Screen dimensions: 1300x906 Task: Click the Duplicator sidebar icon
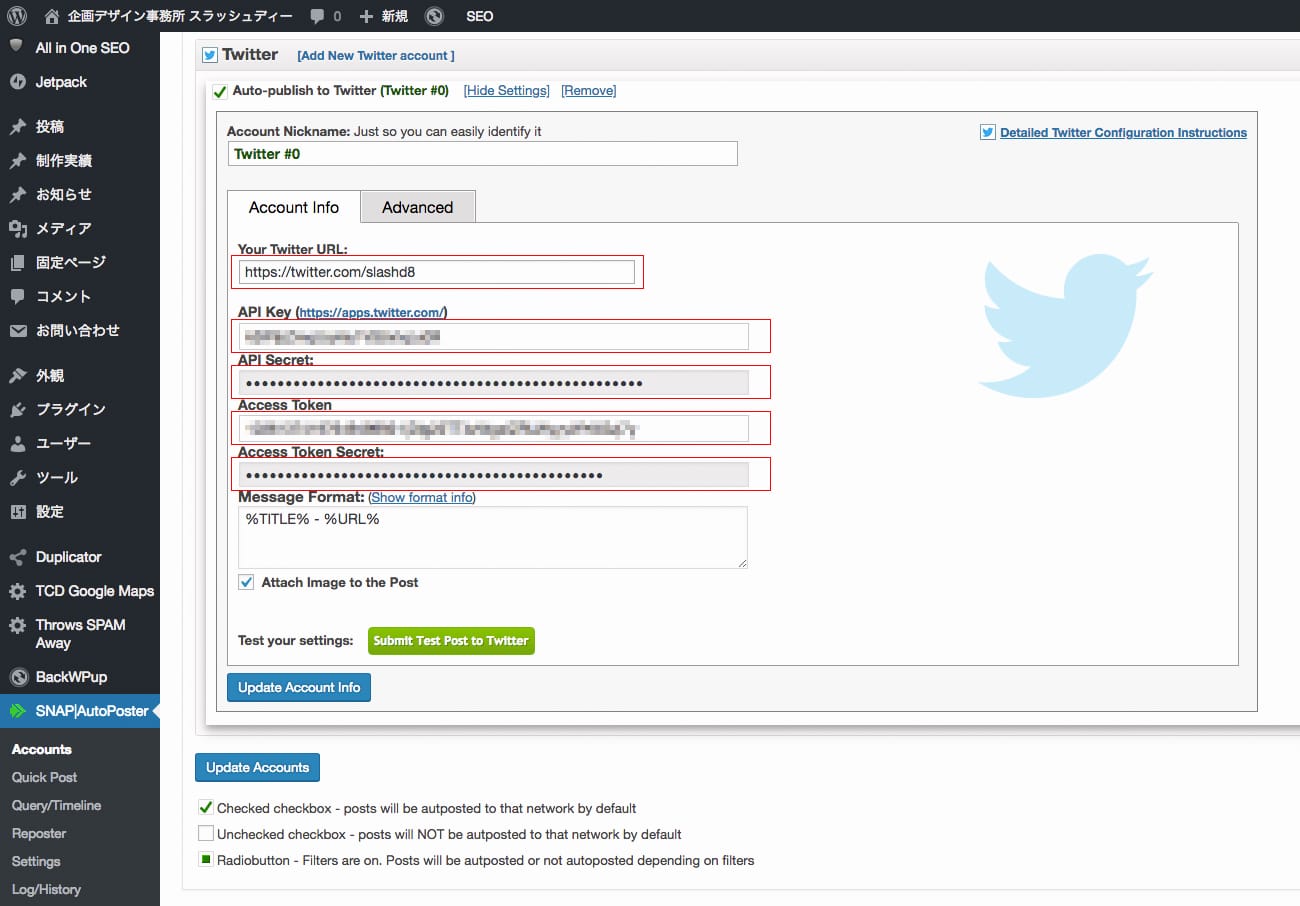click(17, 557)
